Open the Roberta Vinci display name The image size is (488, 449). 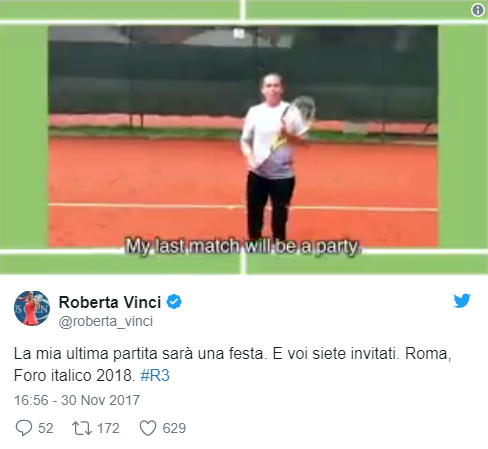coord(110,302)
